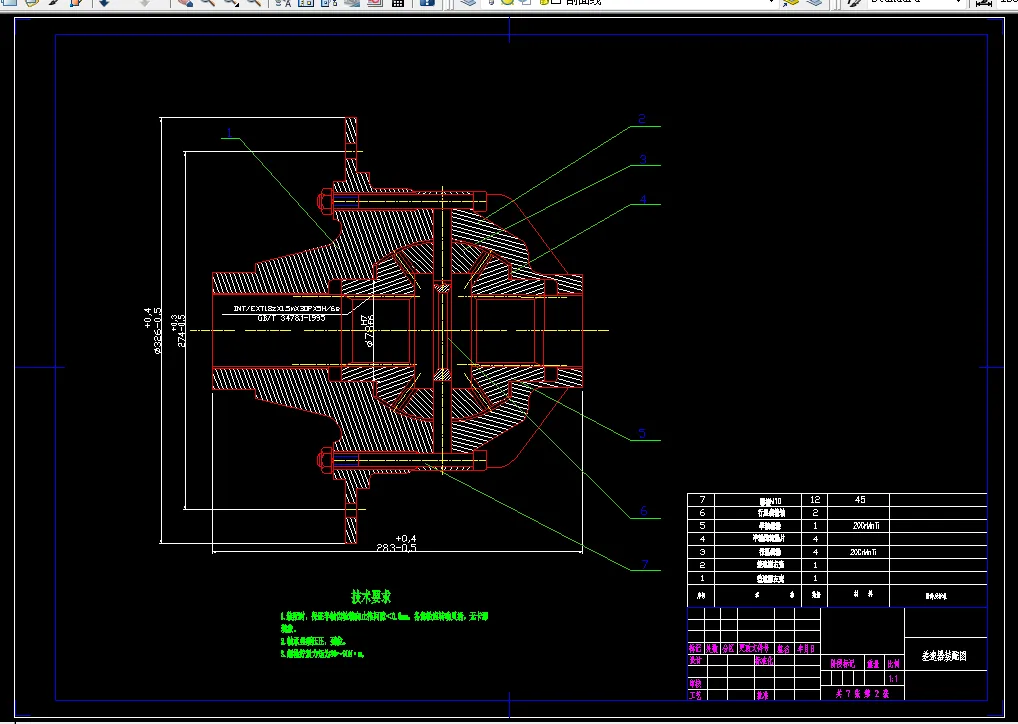Image resolution: width=1018 pixels, height=724 pixels.
Task: Click the greyed Redo arrow icon
Action: pos(145,3)
